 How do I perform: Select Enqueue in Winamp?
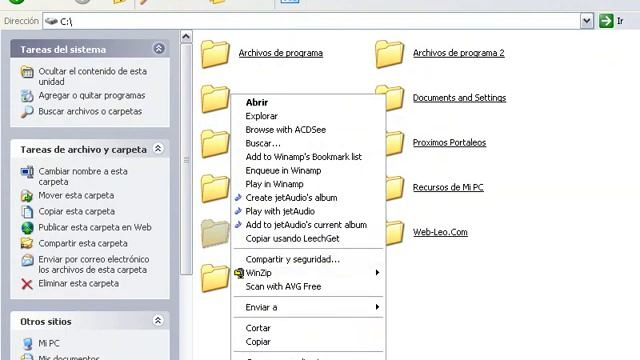(309, 171)
